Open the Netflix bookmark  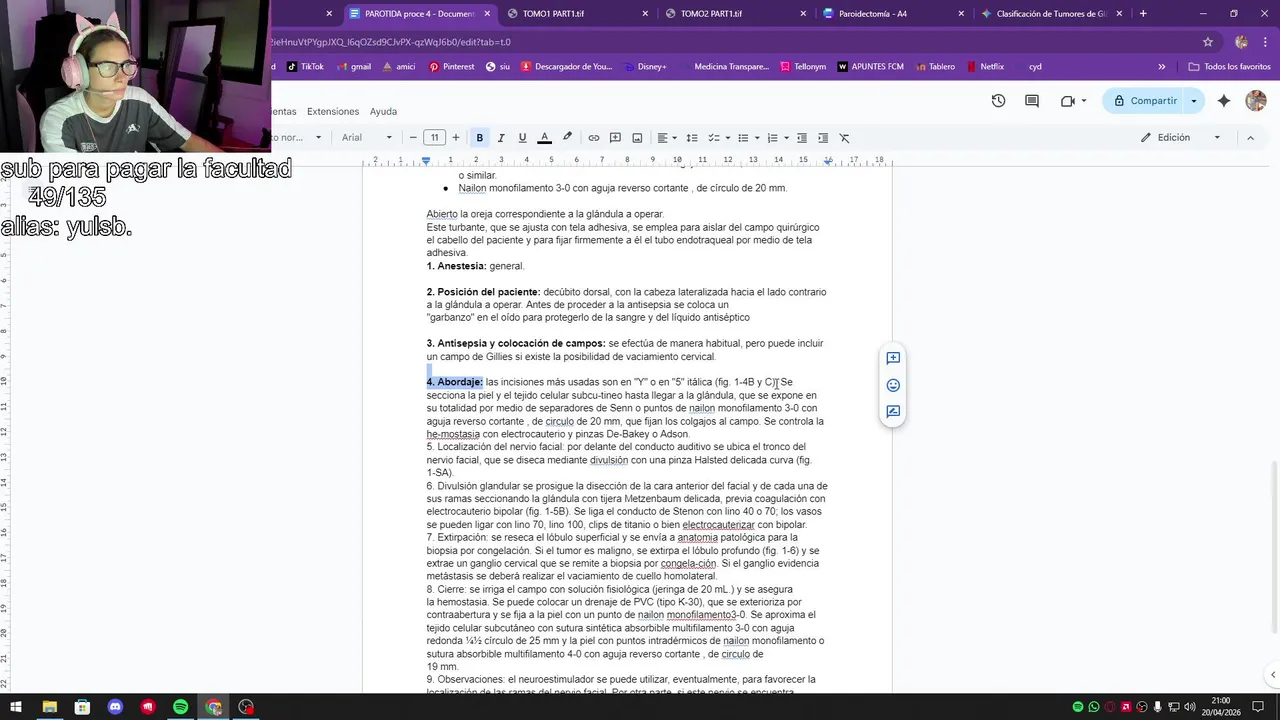tap(985, 67)
